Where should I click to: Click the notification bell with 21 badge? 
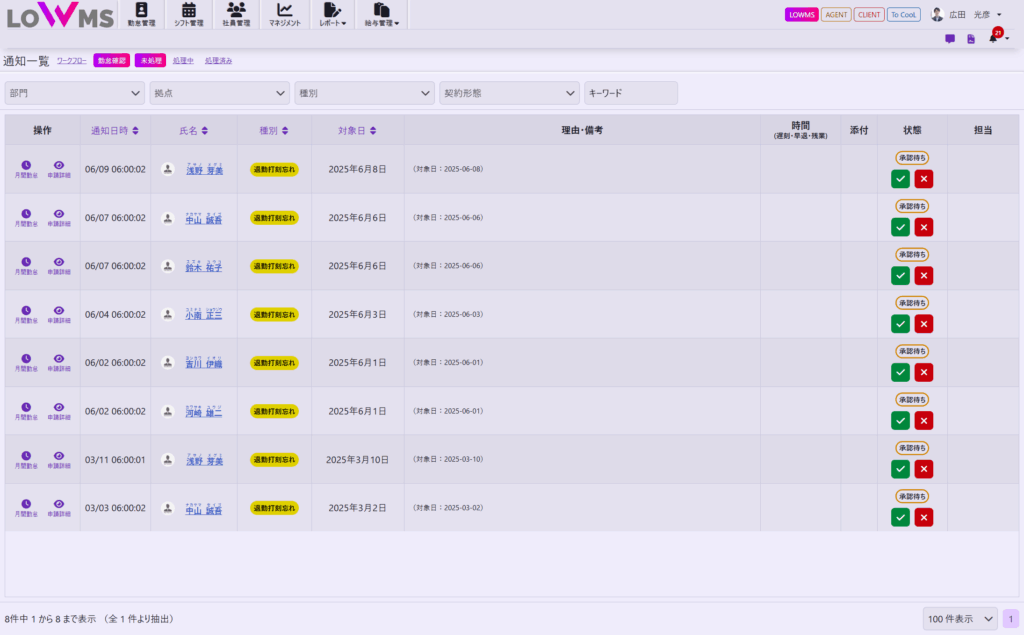pos(994,38)
